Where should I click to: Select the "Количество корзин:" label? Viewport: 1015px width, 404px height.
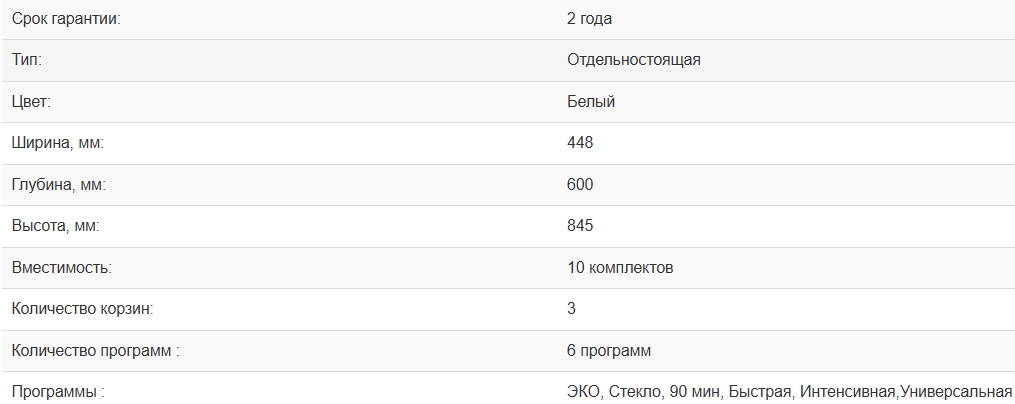(x=82, y=309)
